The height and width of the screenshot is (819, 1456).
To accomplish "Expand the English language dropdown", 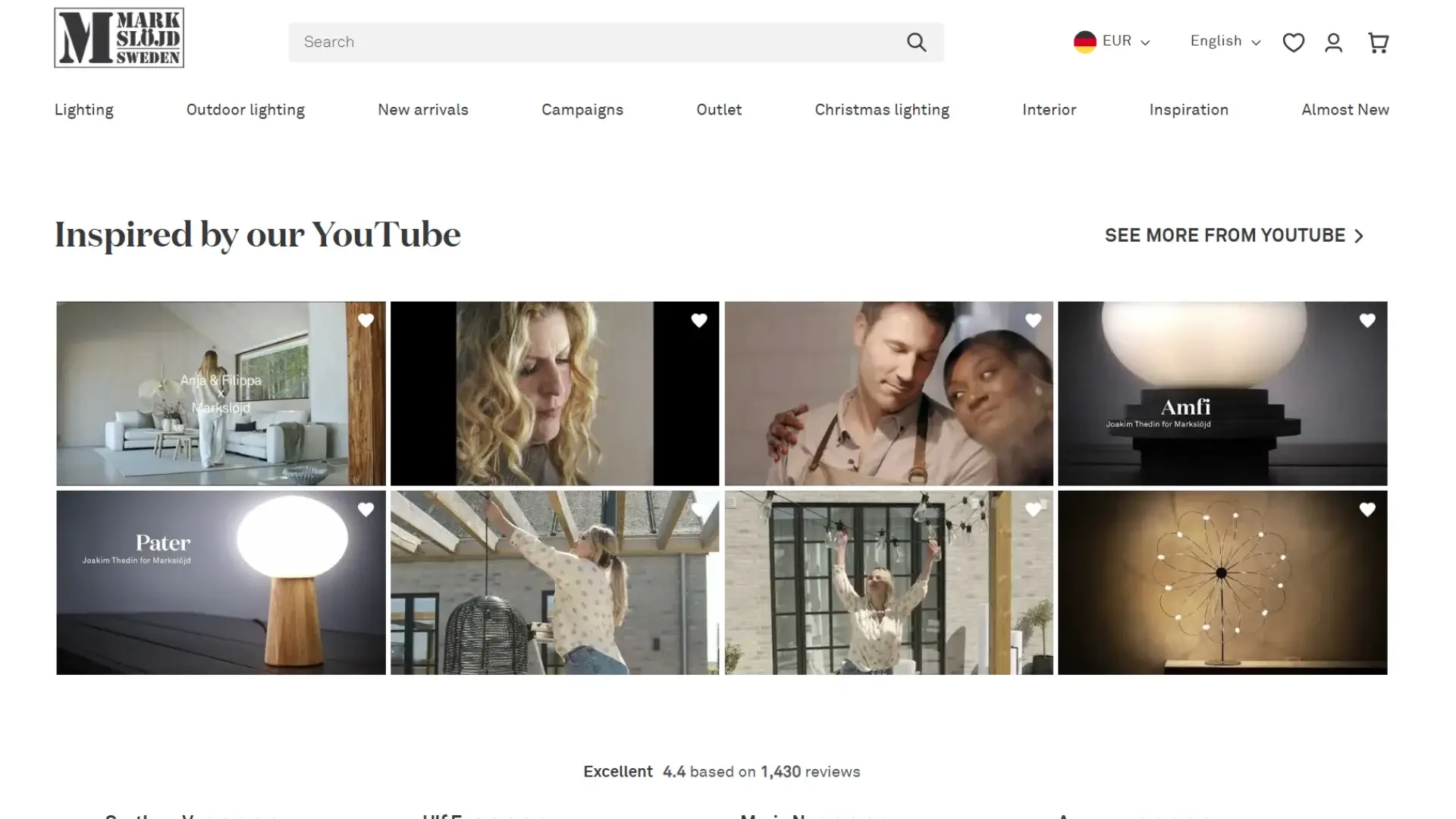I will coord(1225,42).
